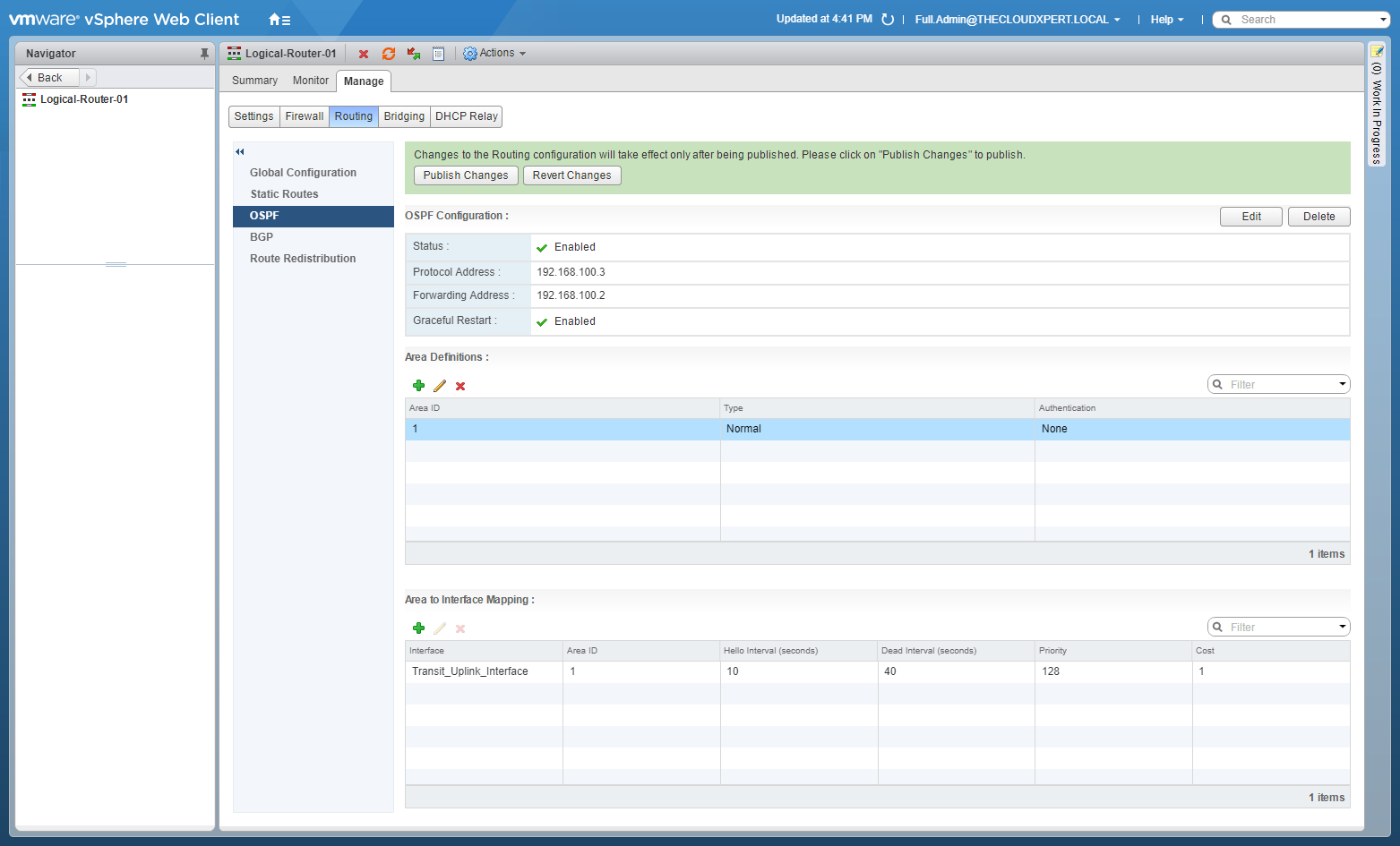Edit selected area definition with pencil icon
The width and height of the screenshot is (1400, 846).
coord(440,386)
